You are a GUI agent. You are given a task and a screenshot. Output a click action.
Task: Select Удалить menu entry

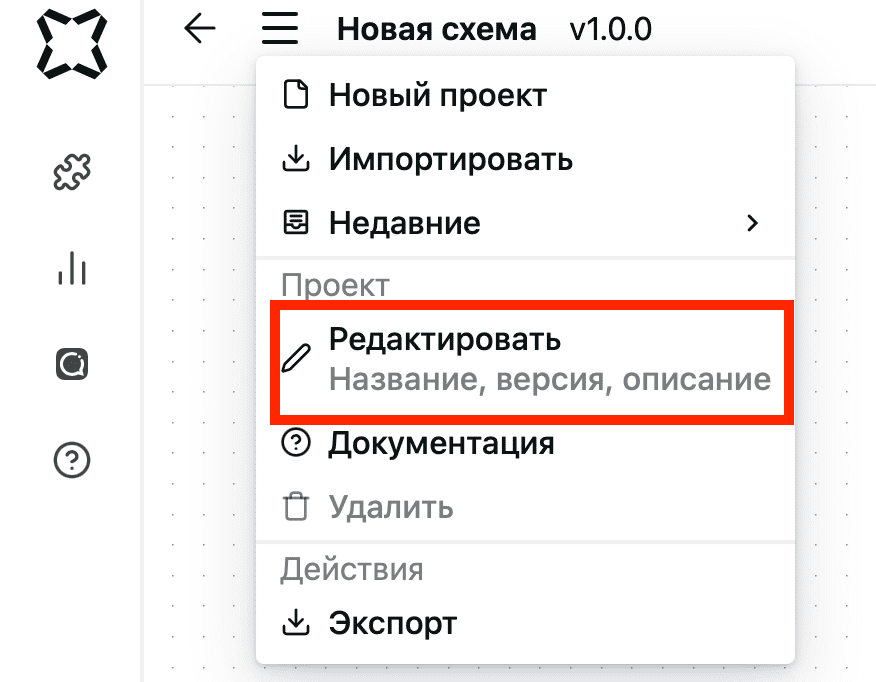pyautogui.click(x=525, y=507)
